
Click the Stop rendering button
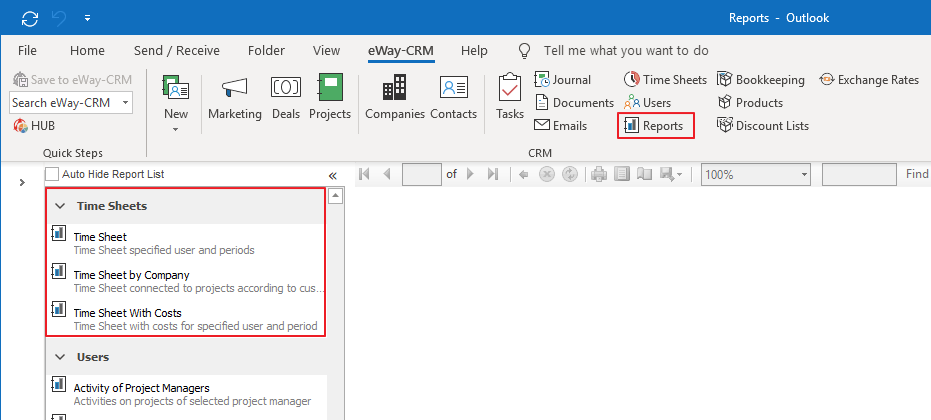[x=546, y=174]
